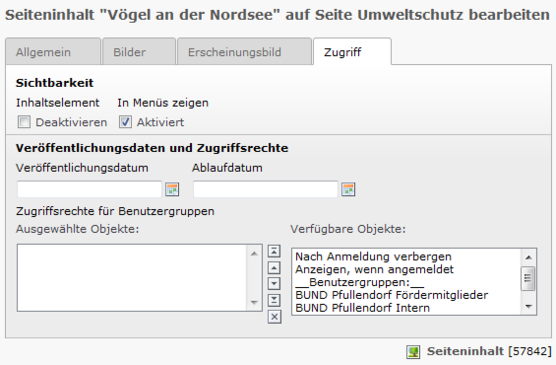Move selected item to top icon
This screenshot has width=556, height=365.
[x=274, y=251]
